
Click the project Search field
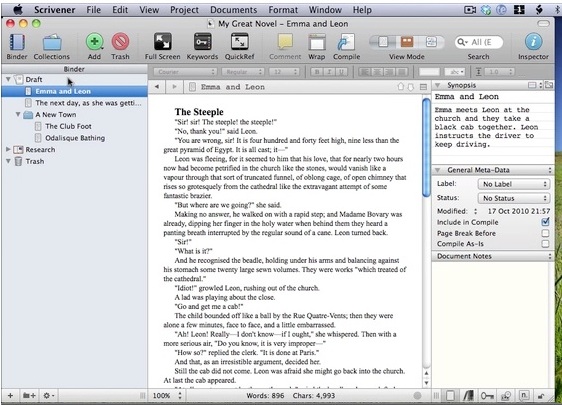tap(479, 42)
